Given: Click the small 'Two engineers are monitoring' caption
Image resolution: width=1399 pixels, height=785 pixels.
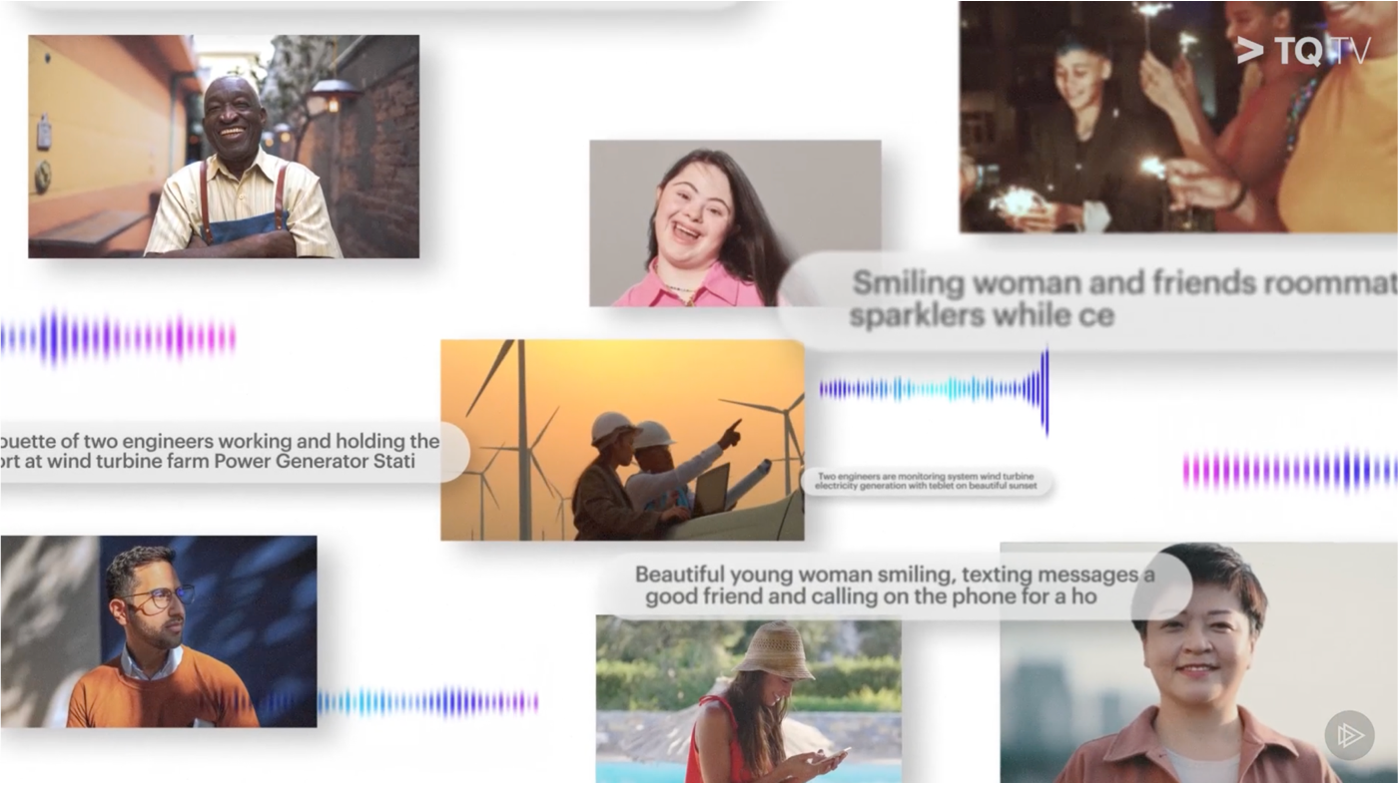Looking at the screenshot, I should click(x=926, y=482).
